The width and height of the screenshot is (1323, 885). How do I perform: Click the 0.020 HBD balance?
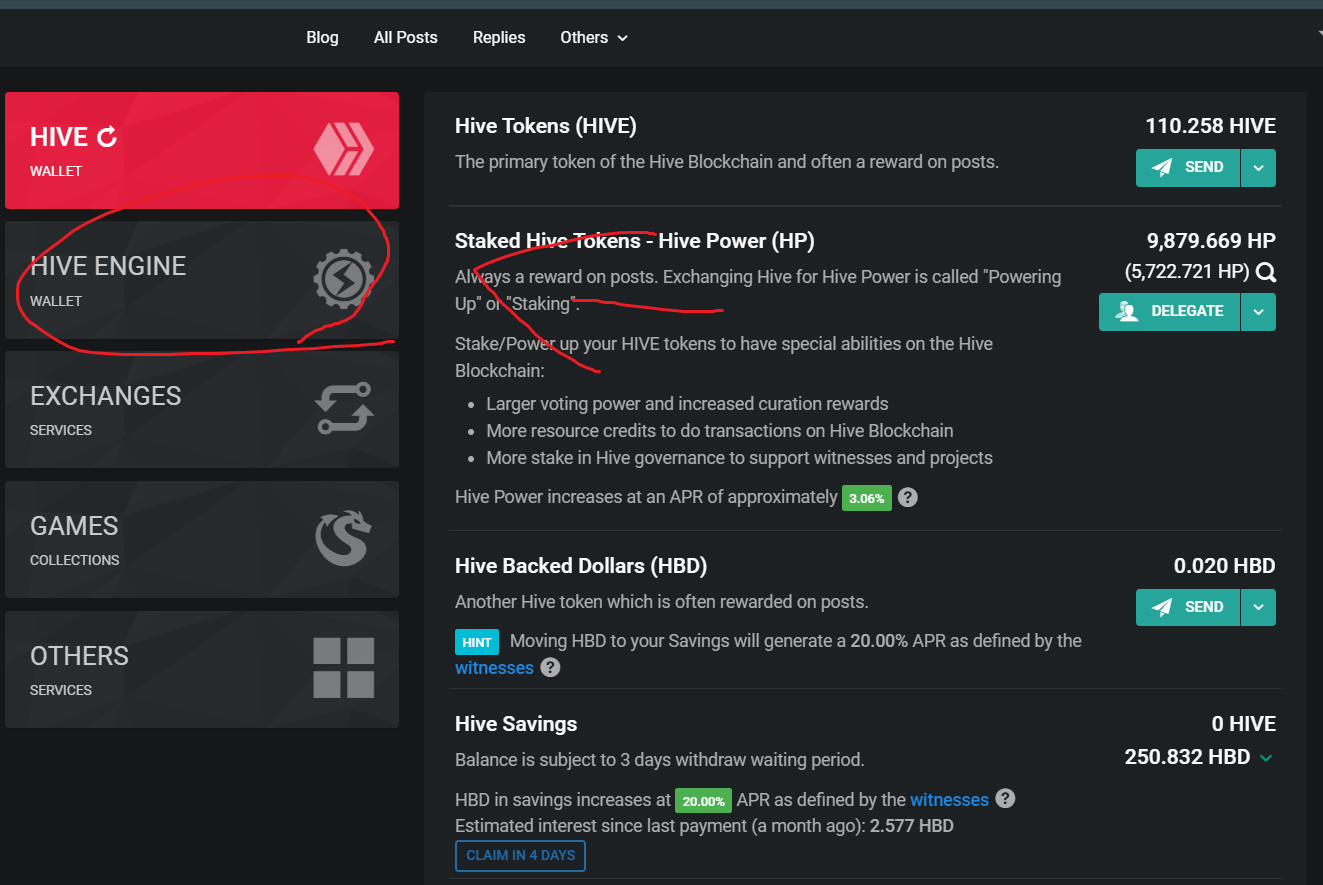point(1224,566)
